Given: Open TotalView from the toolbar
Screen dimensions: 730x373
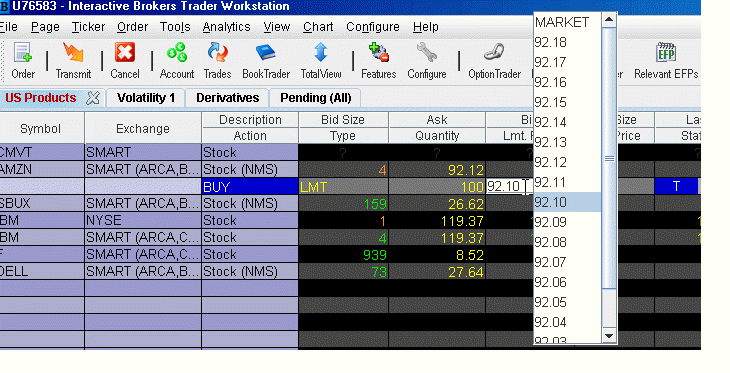Looking at the screenshot, I should pyautogui.click(x=321, y=61).
